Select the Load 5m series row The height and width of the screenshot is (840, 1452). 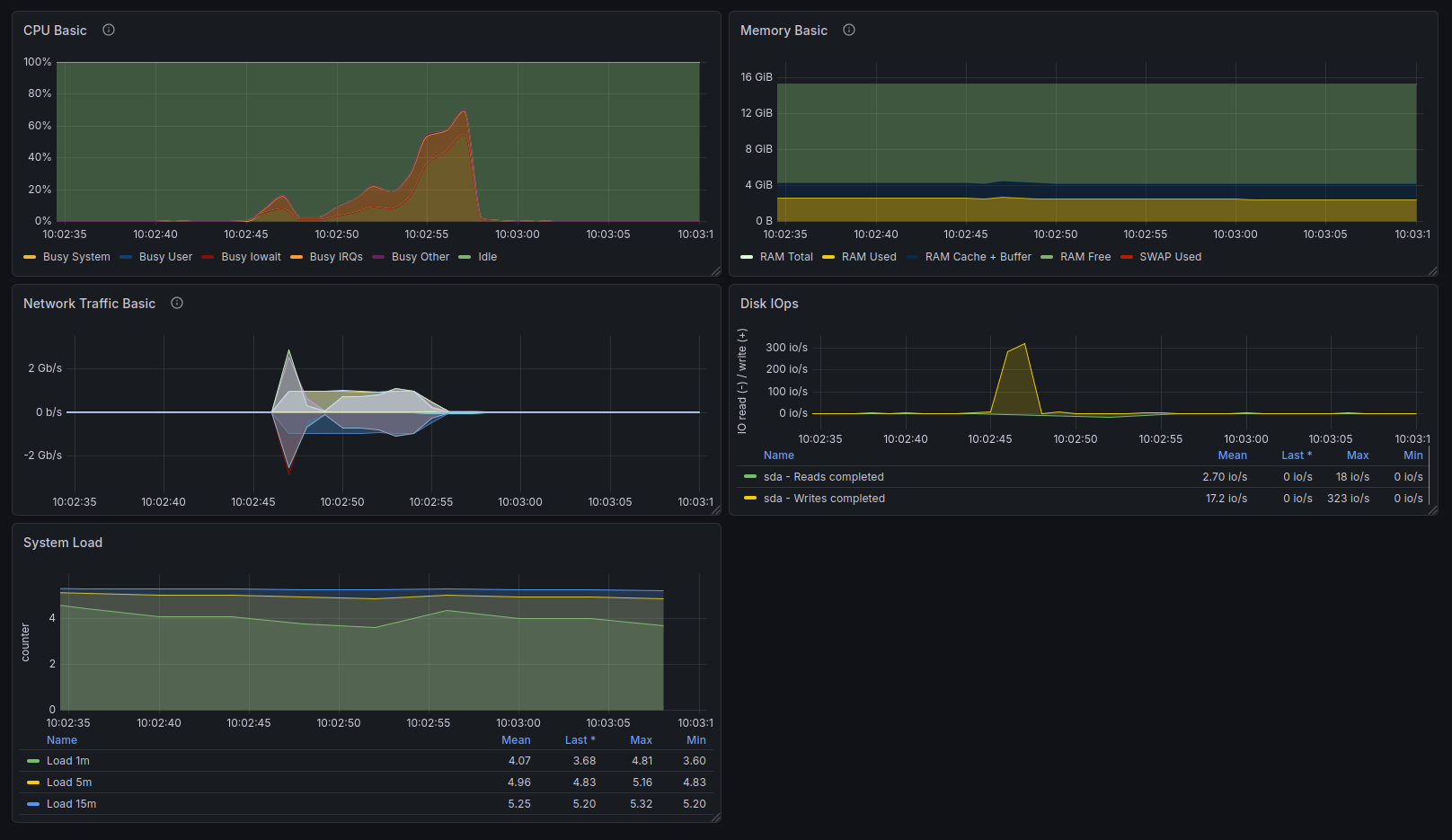coord(69,783)
